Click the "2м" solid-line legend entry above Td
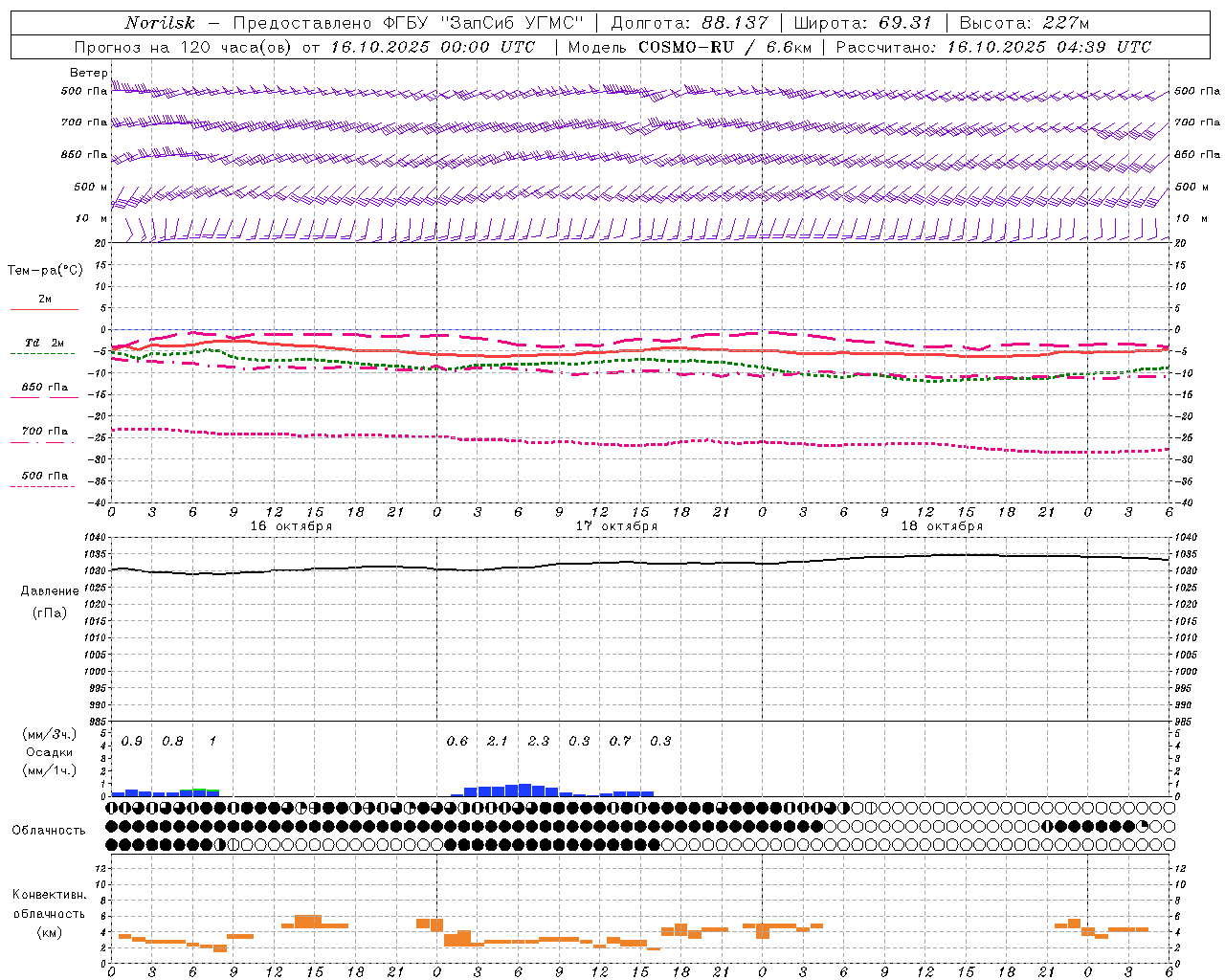Image resolution: width=1225 pixels, height=980 pixels. coord(45,299)
